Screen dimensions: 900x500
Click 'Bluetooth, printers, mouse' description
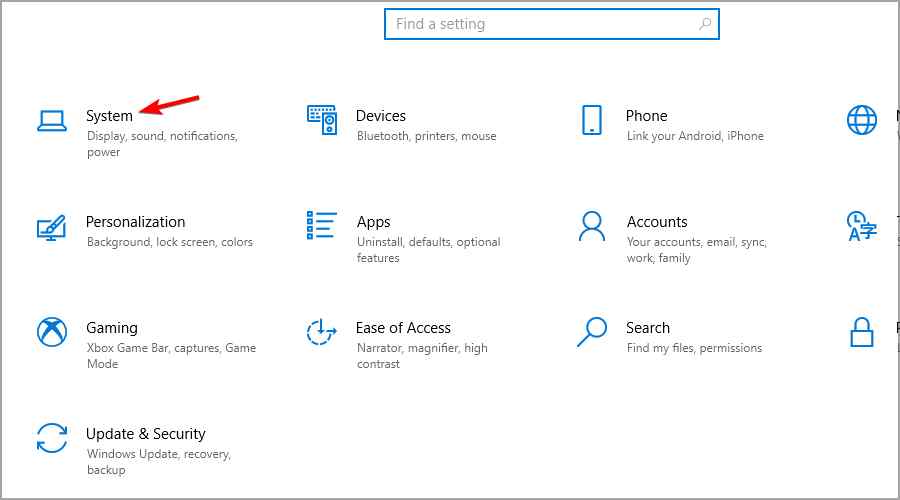click(426, 136)
